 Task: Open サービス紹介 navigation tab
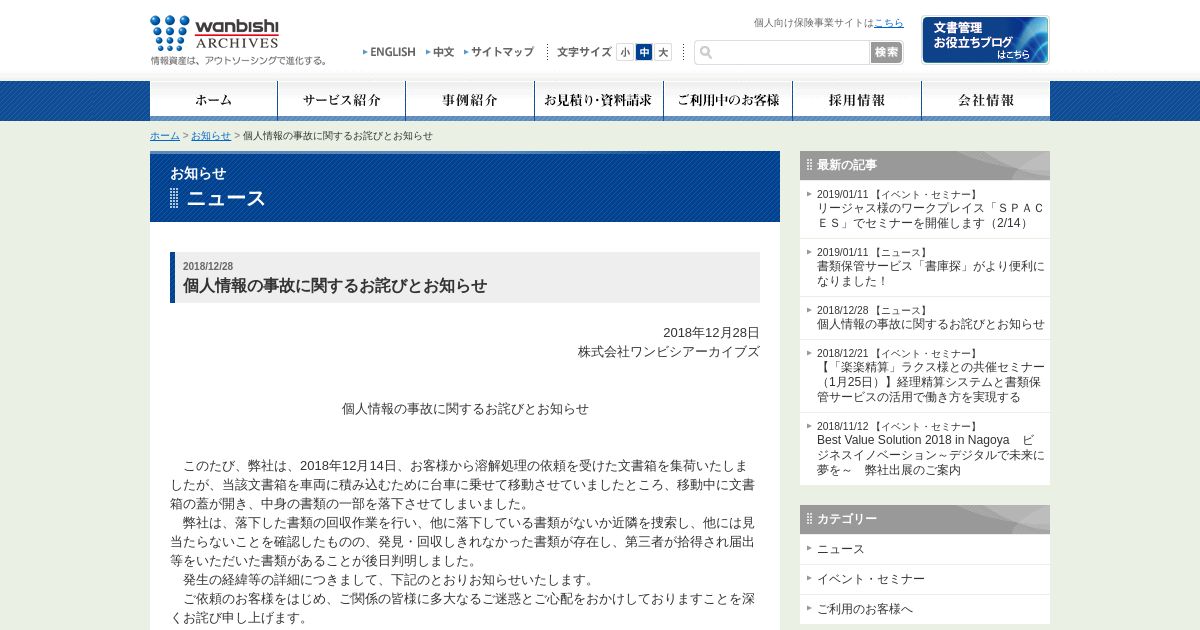[342, 101]
